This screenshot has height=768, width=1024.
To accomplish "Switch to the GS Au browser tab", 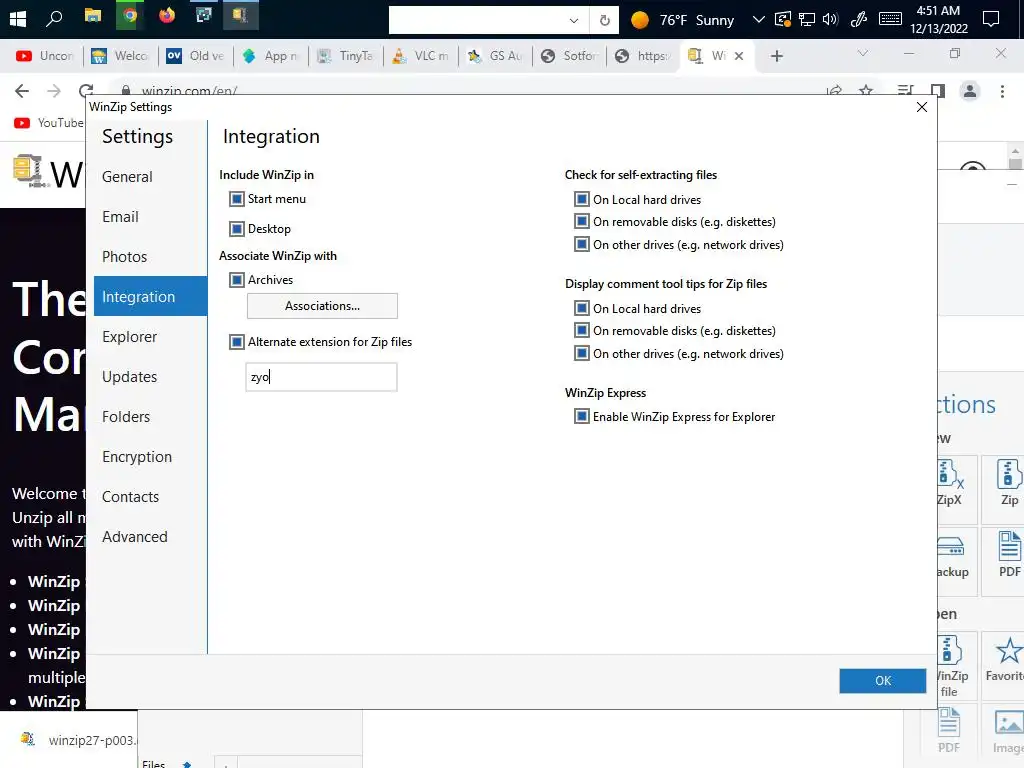I will 495,56.
